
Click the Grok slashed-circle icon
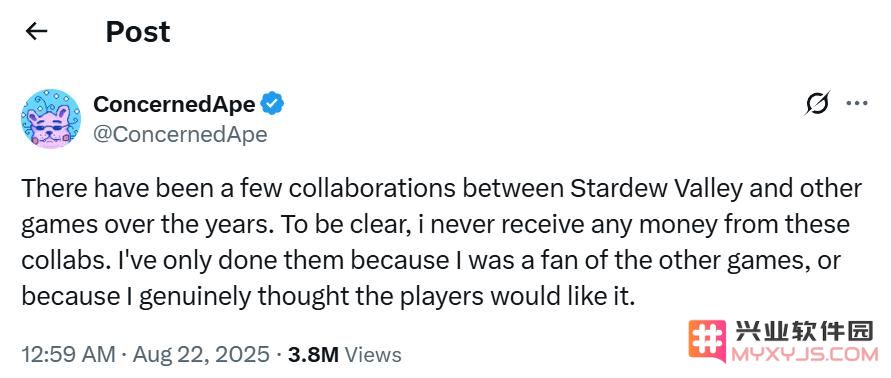click(818, 103)
